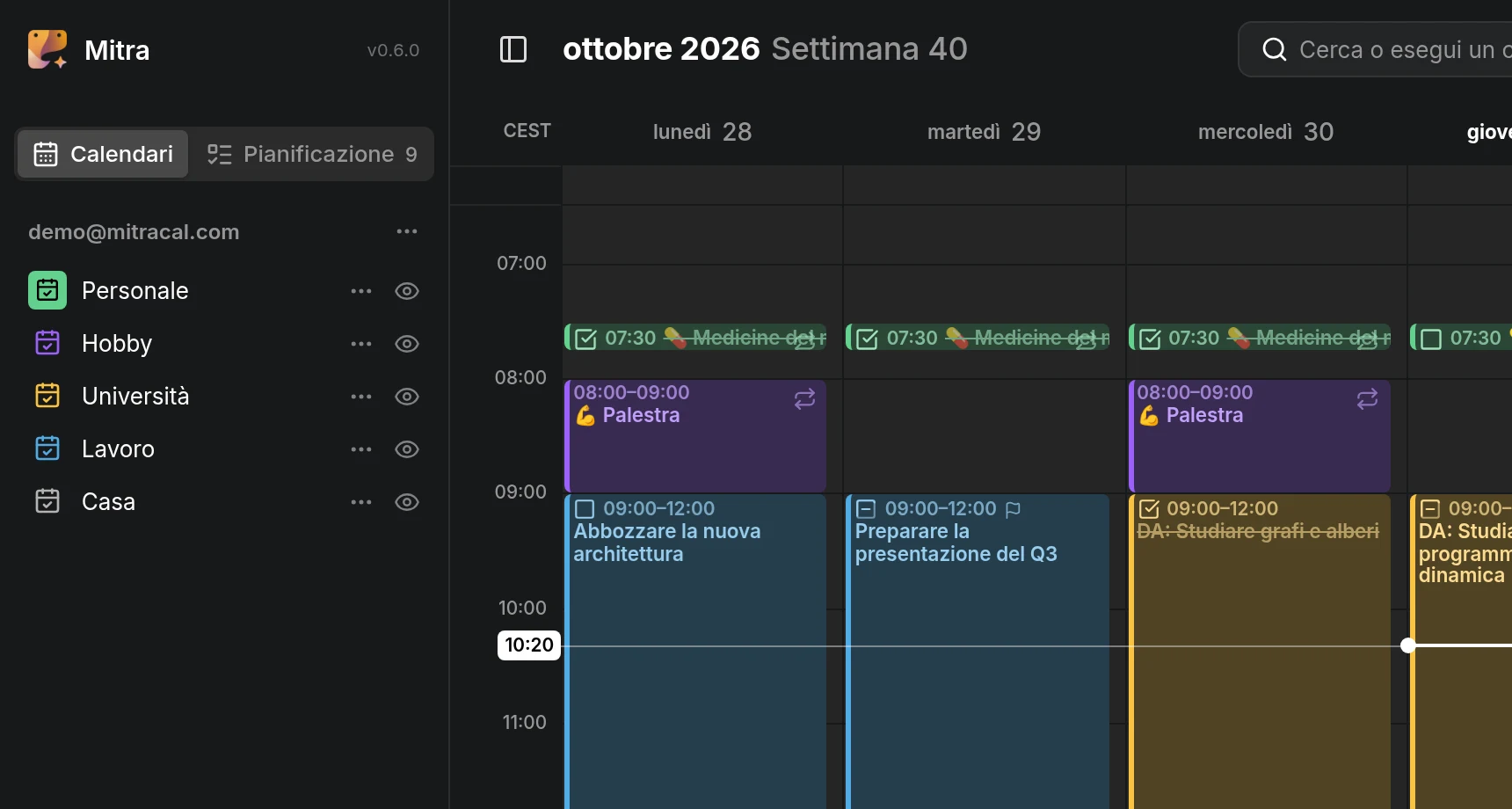The height and width of the screenshot is (809, 1512).
Task: Check the Abbozzare la nuova architettura checkbox
Action: [585, 509]
